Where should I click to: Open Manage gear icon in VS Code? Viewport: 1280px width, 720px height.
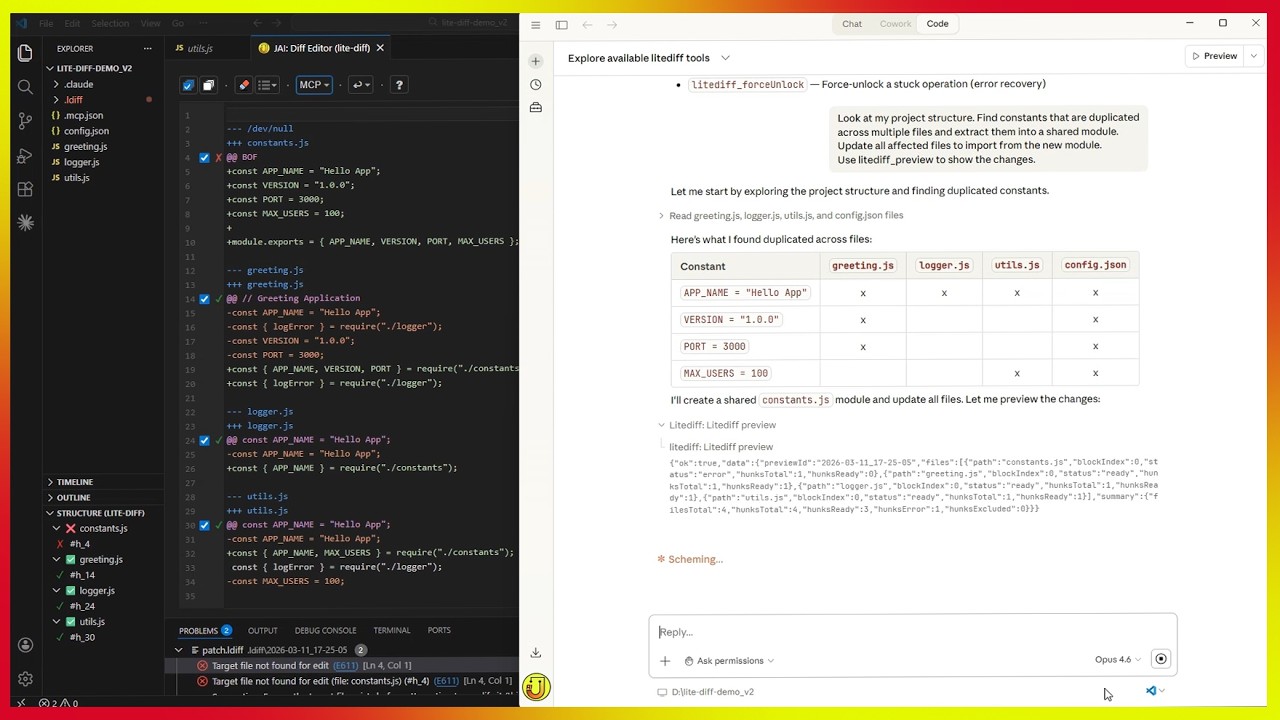click(25, 679)
